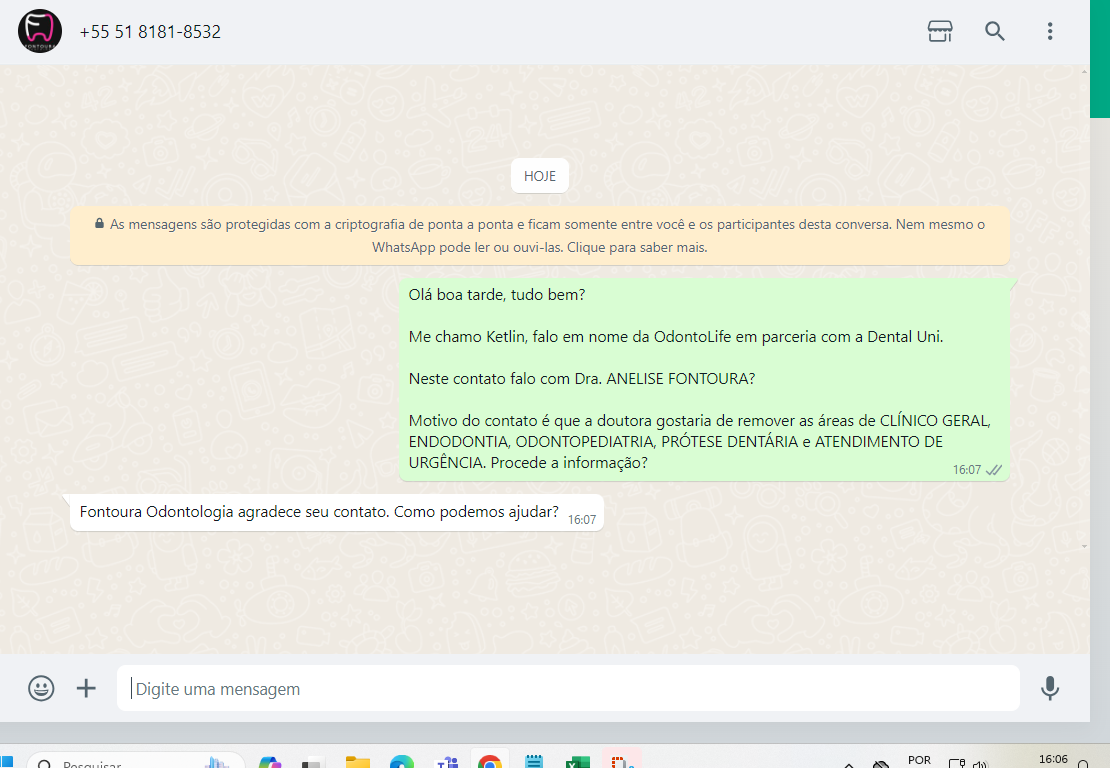1110x768 pixels.
Task: Click the POR language indicator in tray
Action: 919,761
